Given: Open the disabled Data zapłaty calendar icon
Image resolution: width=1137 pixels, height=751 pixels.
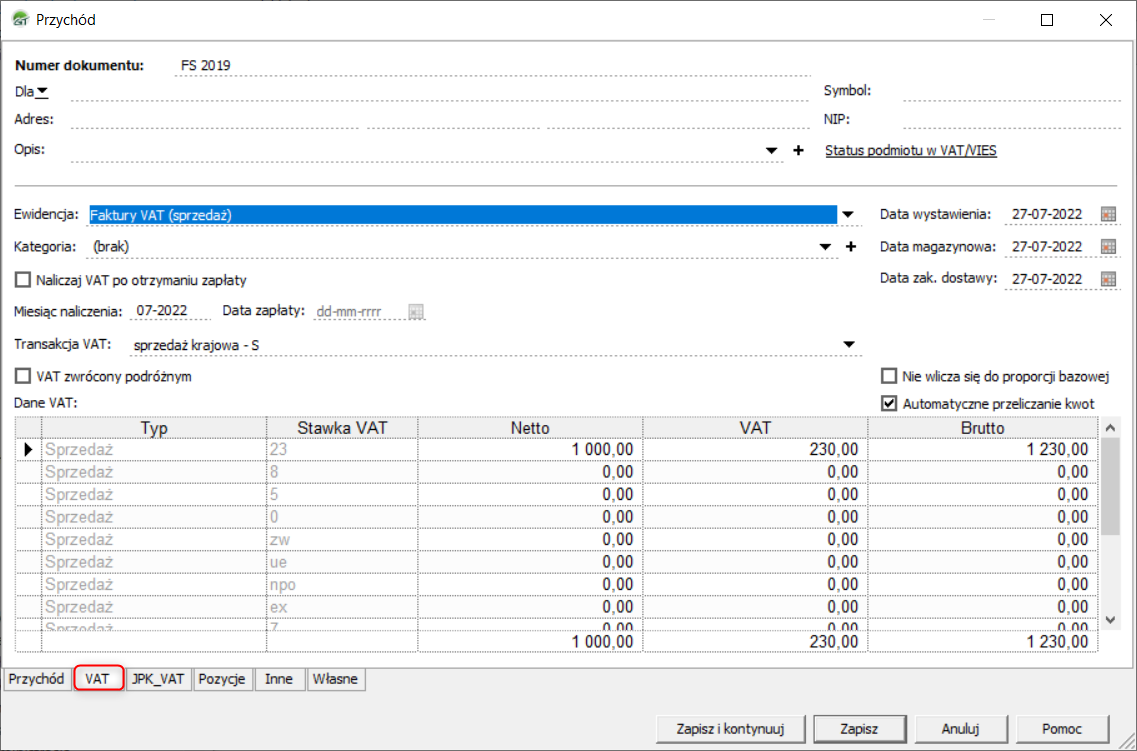Looking at the screenshot, I should (x=415, y=312).
